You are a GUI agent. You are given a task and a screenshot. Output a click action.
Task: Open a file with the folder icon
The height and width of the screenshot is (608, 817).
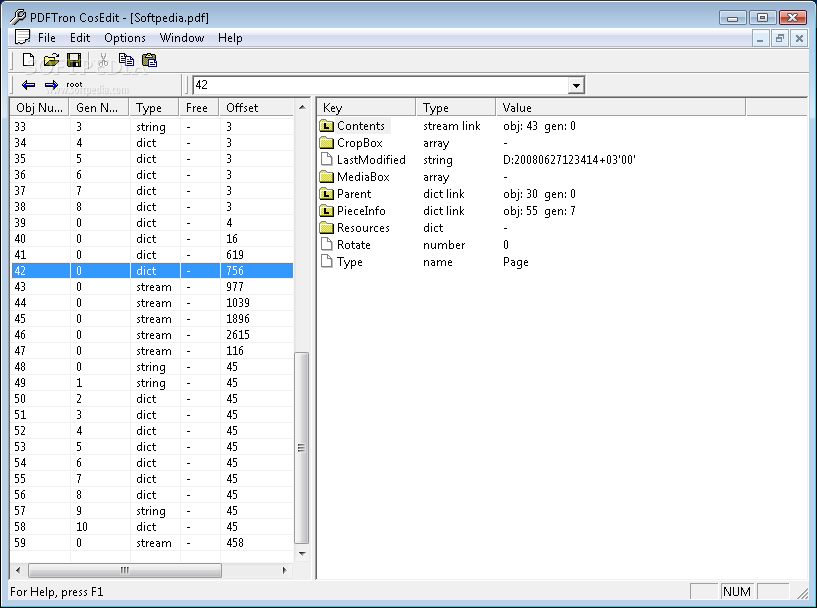(x=51, y=60)
